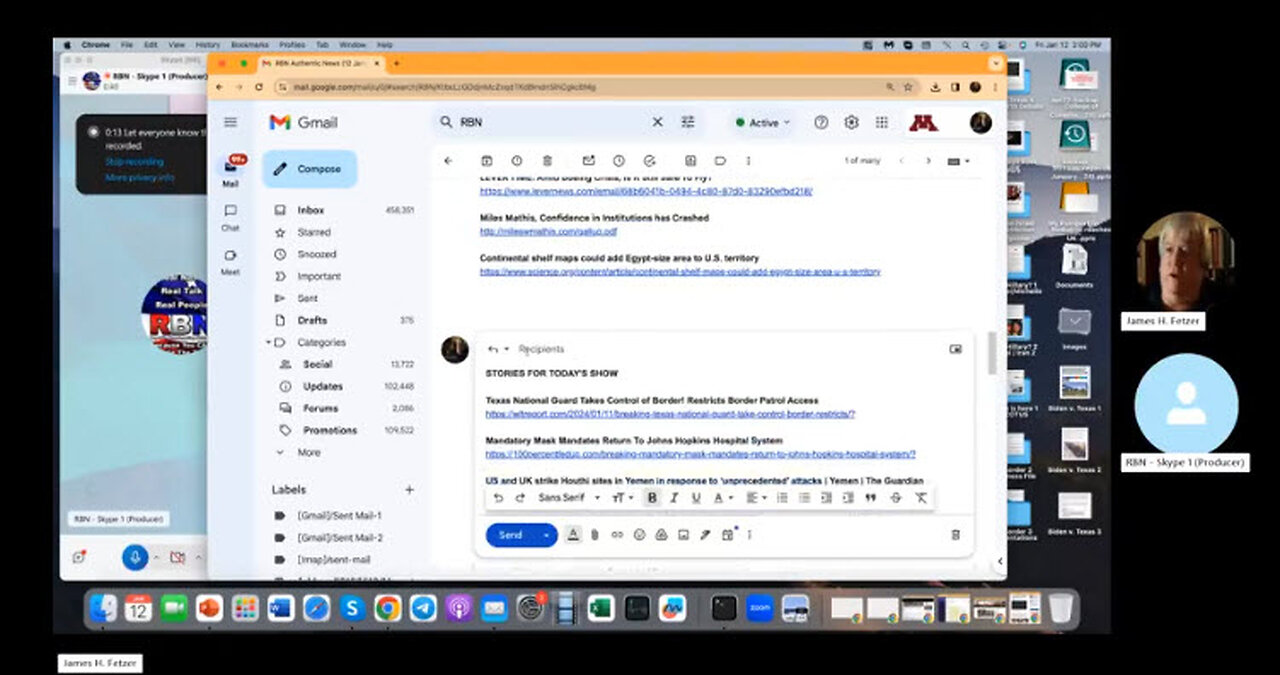Toggle strikethrough formatting
Screen dimensions: 1280x675
895,498
